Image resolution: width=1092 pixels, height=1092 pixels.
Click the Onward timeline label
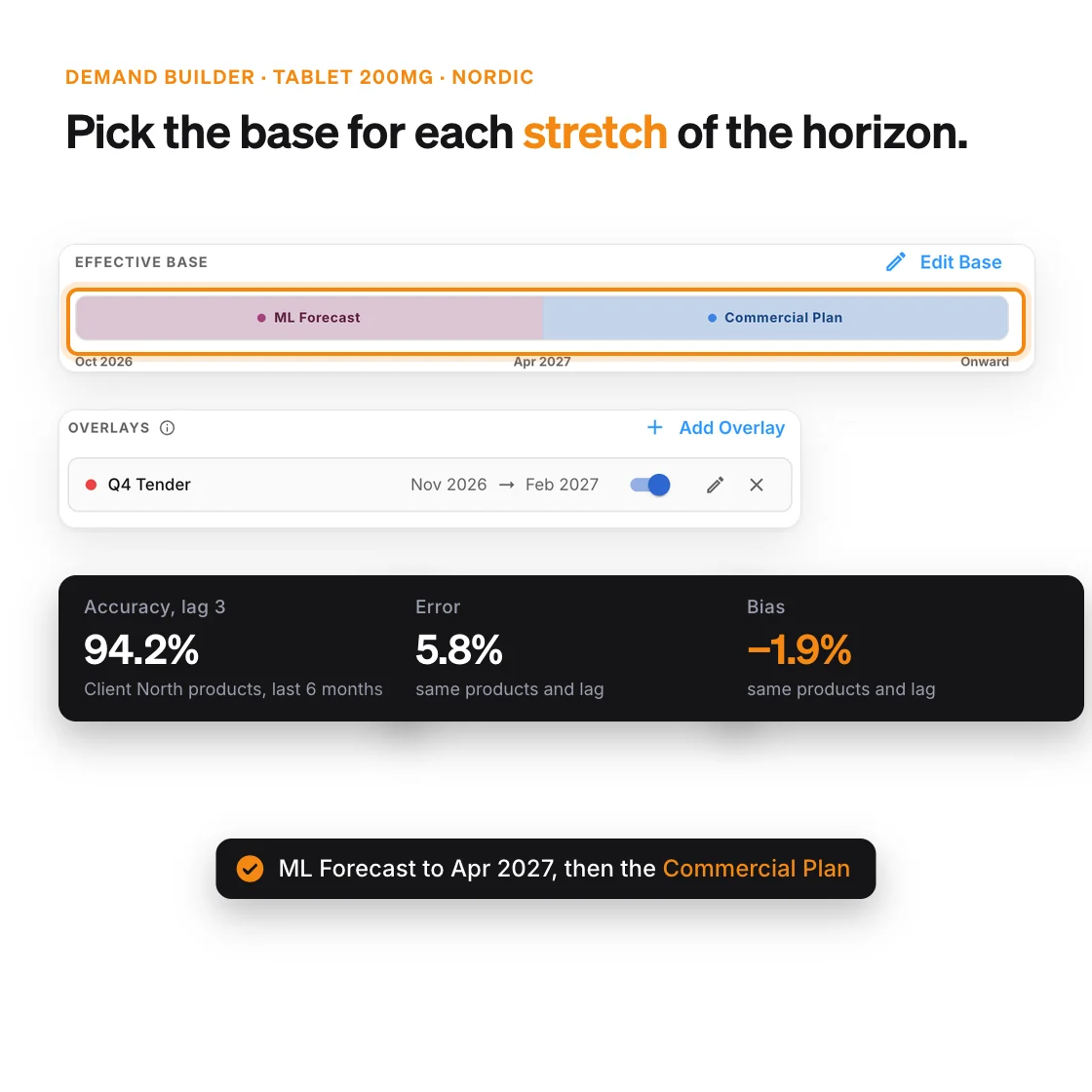point(984,362)
